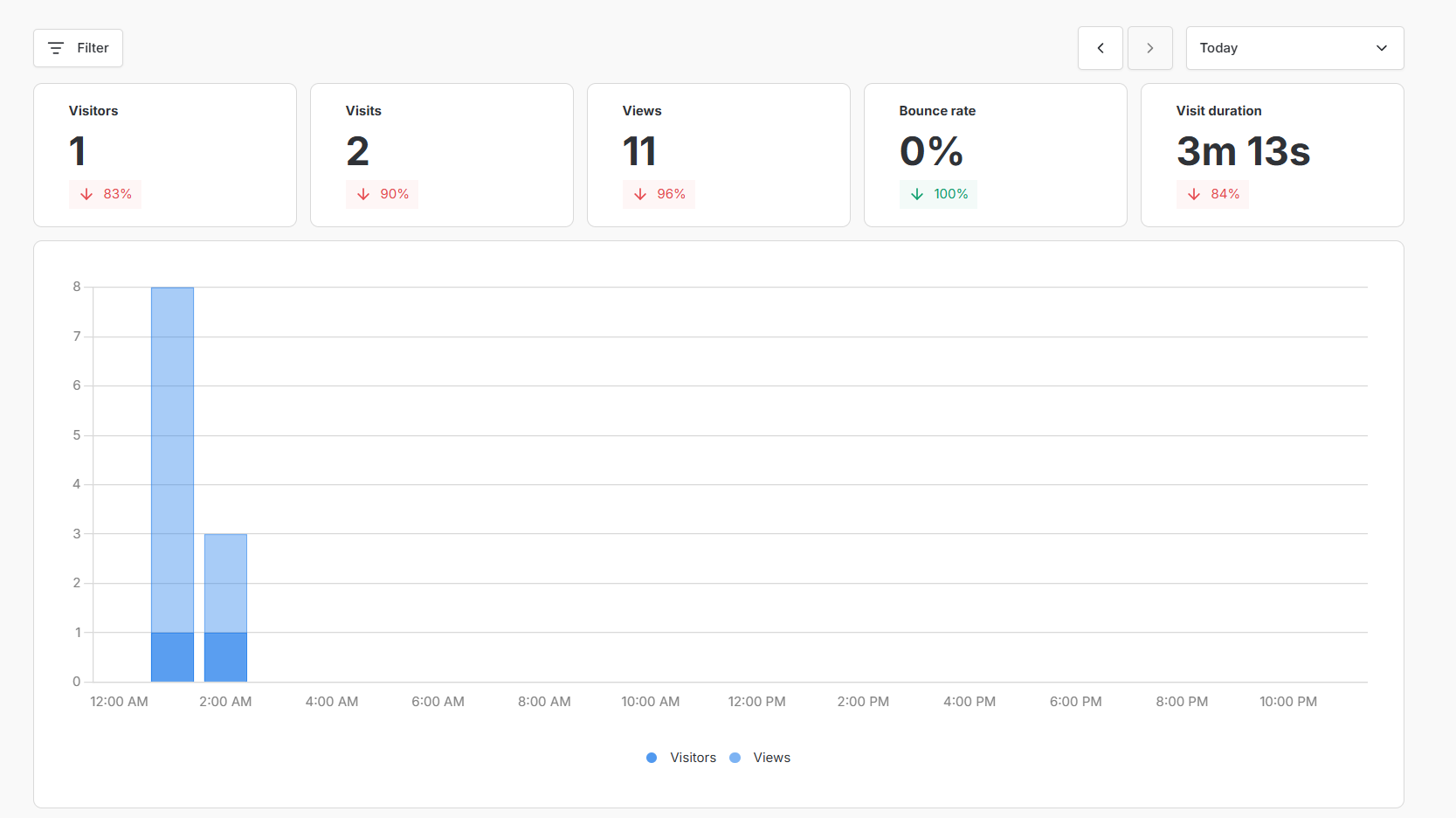Click the light blue Views legend dot
The image size is (1456, 818).
pyautogui.click(x=735, y=758)
